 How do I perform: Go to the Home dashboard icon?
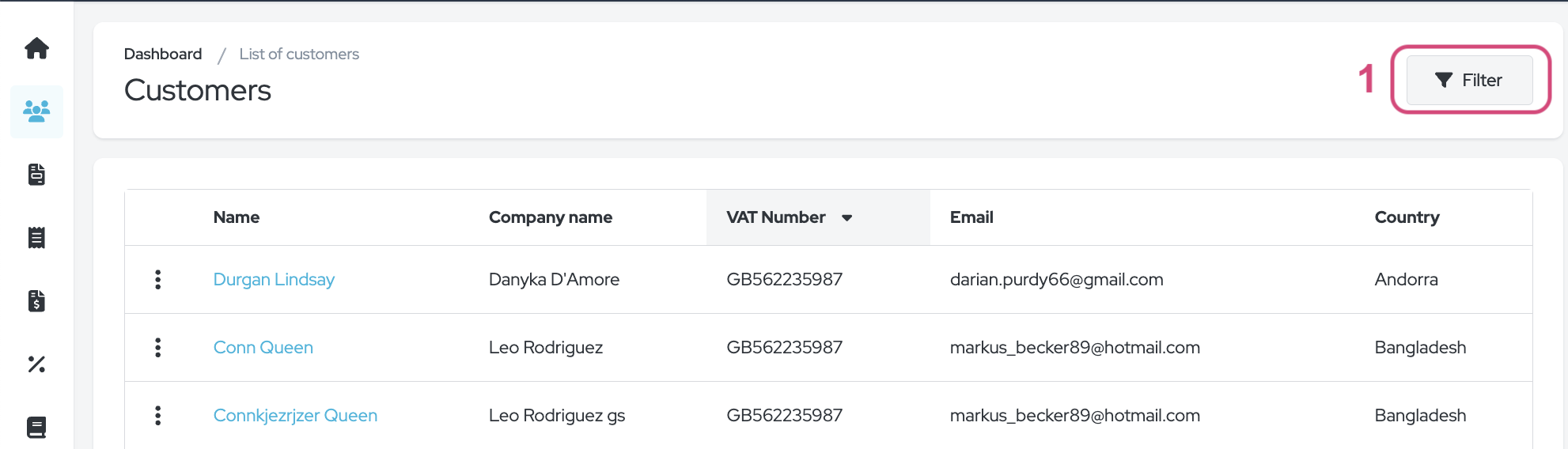pos(36,48)
